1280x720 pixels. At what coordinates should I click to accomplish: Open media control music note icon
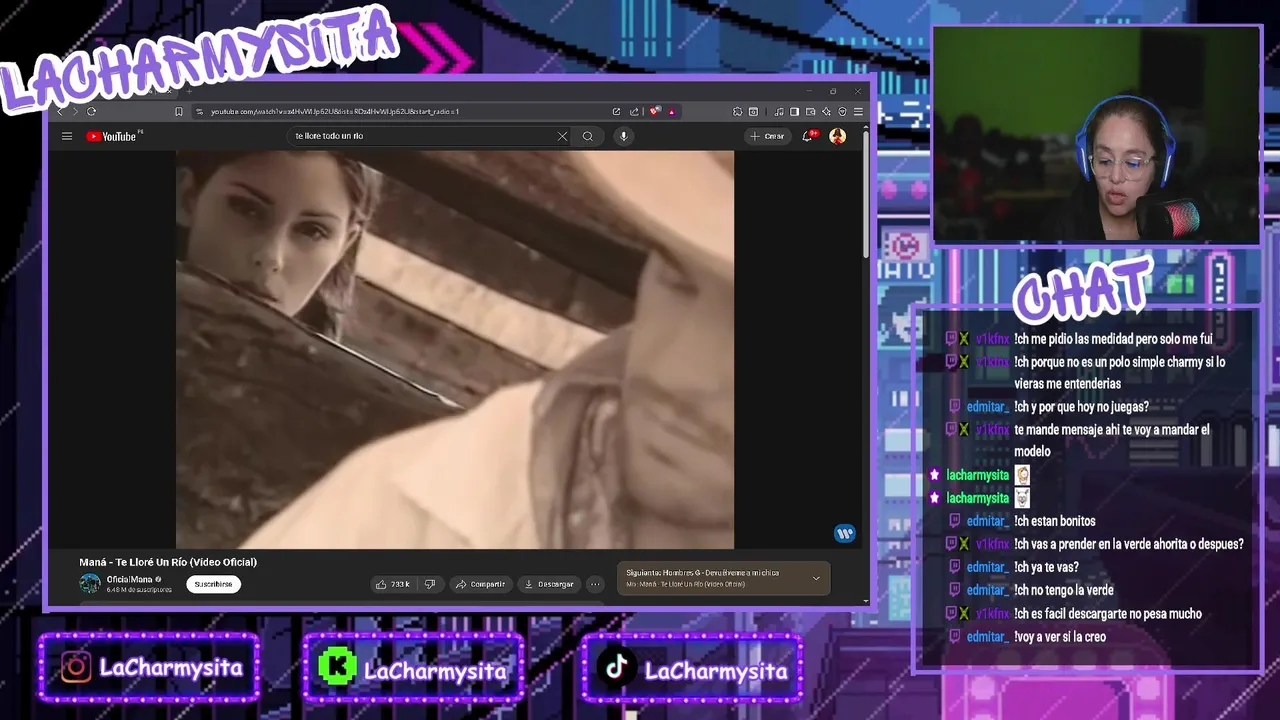click(779, 111)
